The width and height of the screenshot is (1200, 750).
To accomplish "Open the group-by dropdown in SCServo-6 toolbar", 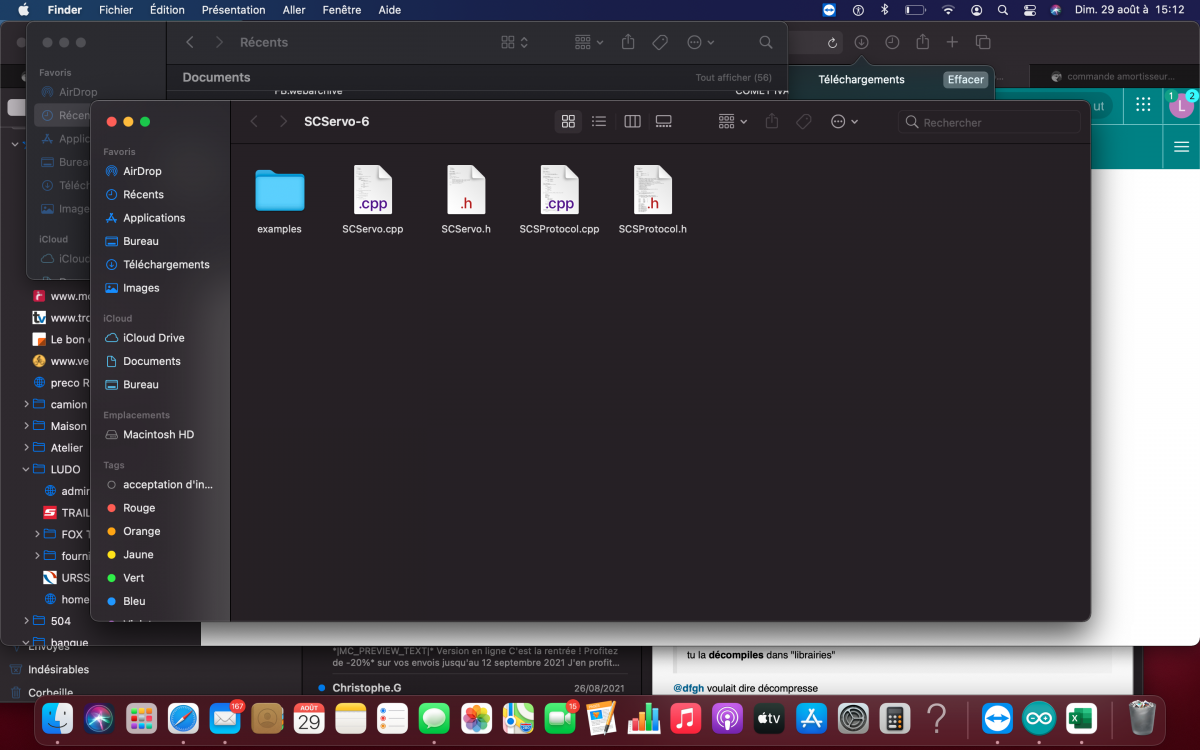I will (x=733, y=122).
